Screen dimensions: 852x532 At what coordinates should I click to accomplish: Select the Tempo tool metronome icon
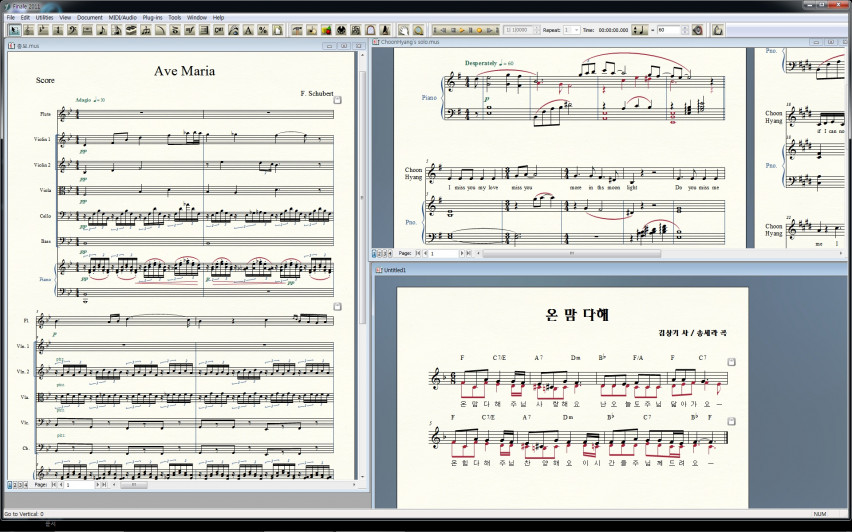[385, 30]
